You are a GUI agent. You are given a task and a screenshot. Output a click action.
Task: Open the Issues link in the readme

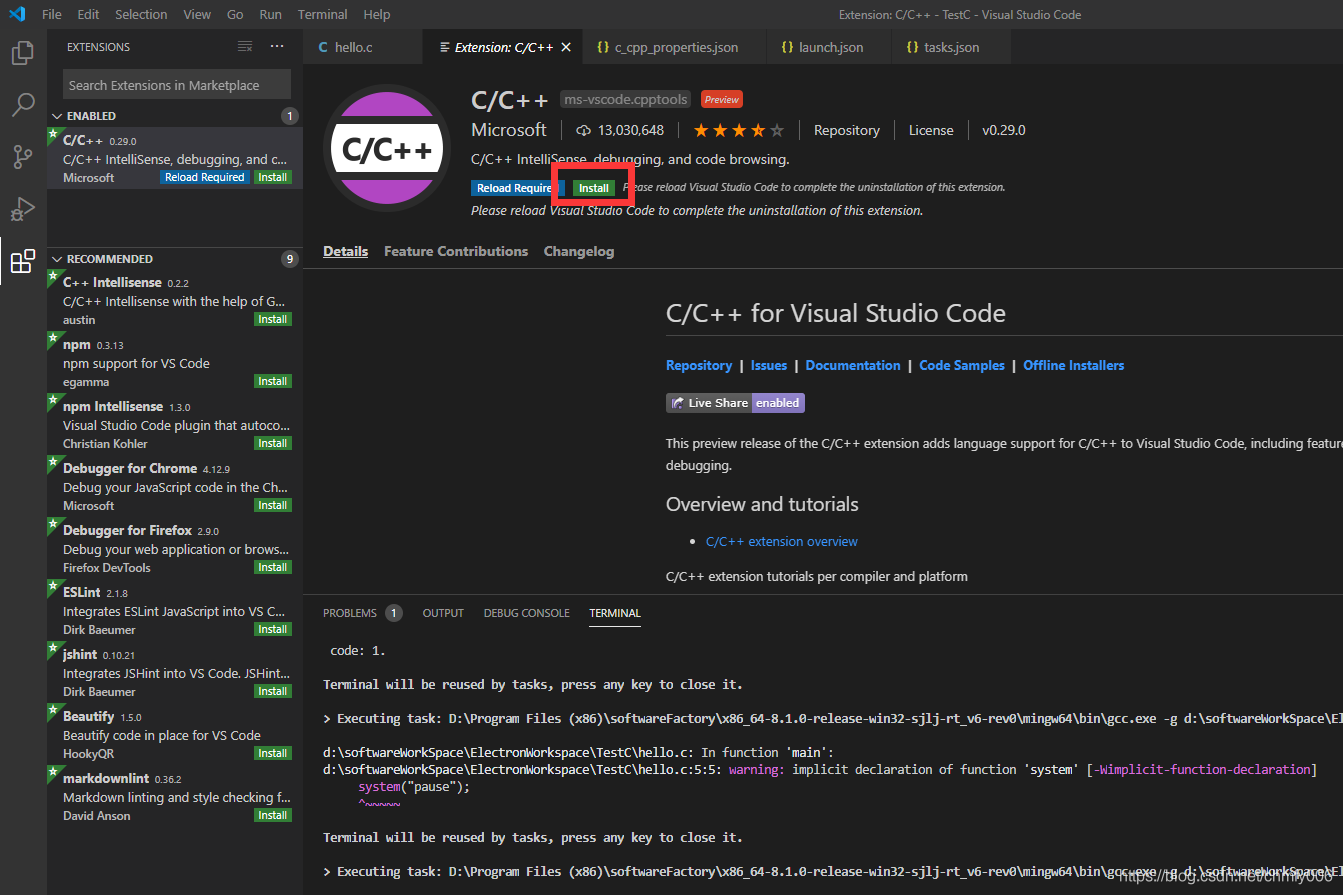[x=769, y=365]
